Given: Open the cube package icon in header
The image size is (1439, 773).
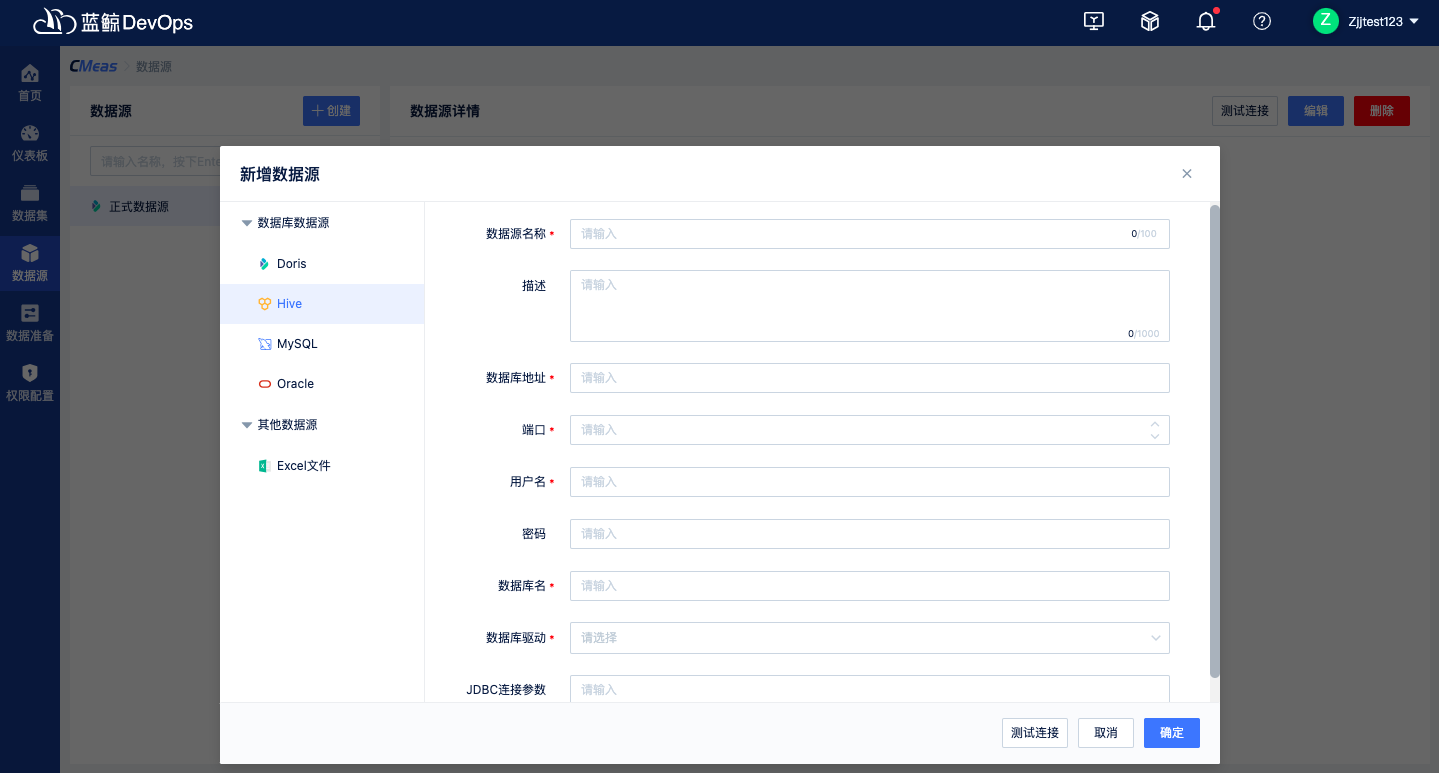Looking at the screenshot, I should pyautogui.click(x=1150, y=21).
